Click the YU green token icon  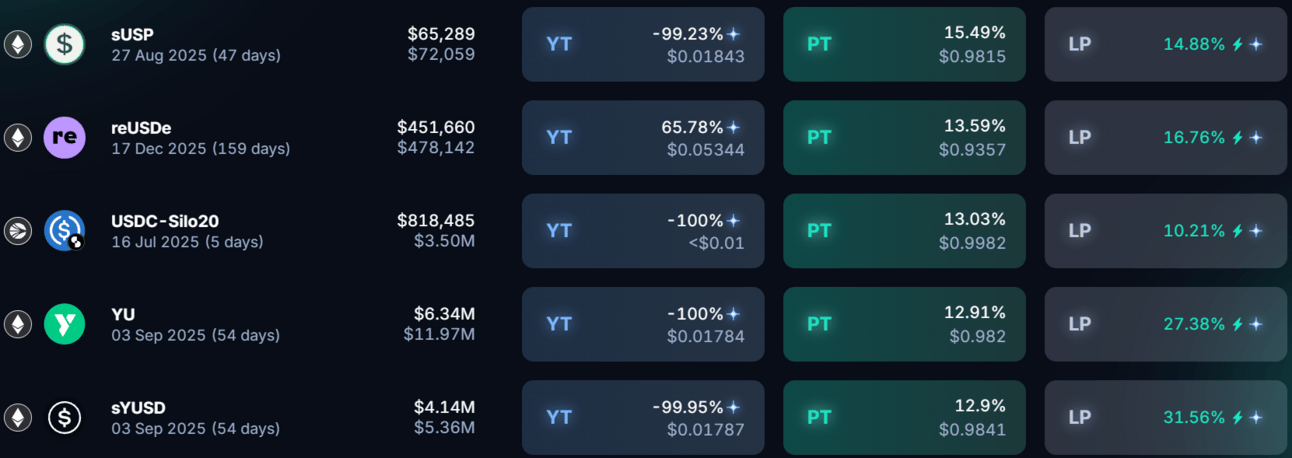click(x=65, y=324)
